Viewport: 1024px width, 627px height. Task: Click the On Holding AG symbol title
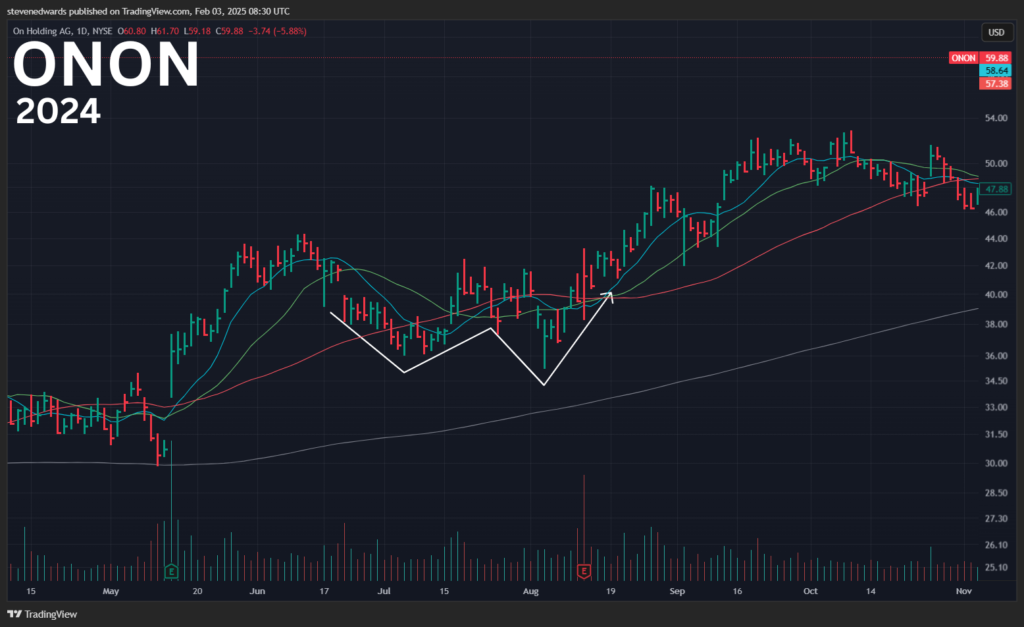(x=41, y=31)
